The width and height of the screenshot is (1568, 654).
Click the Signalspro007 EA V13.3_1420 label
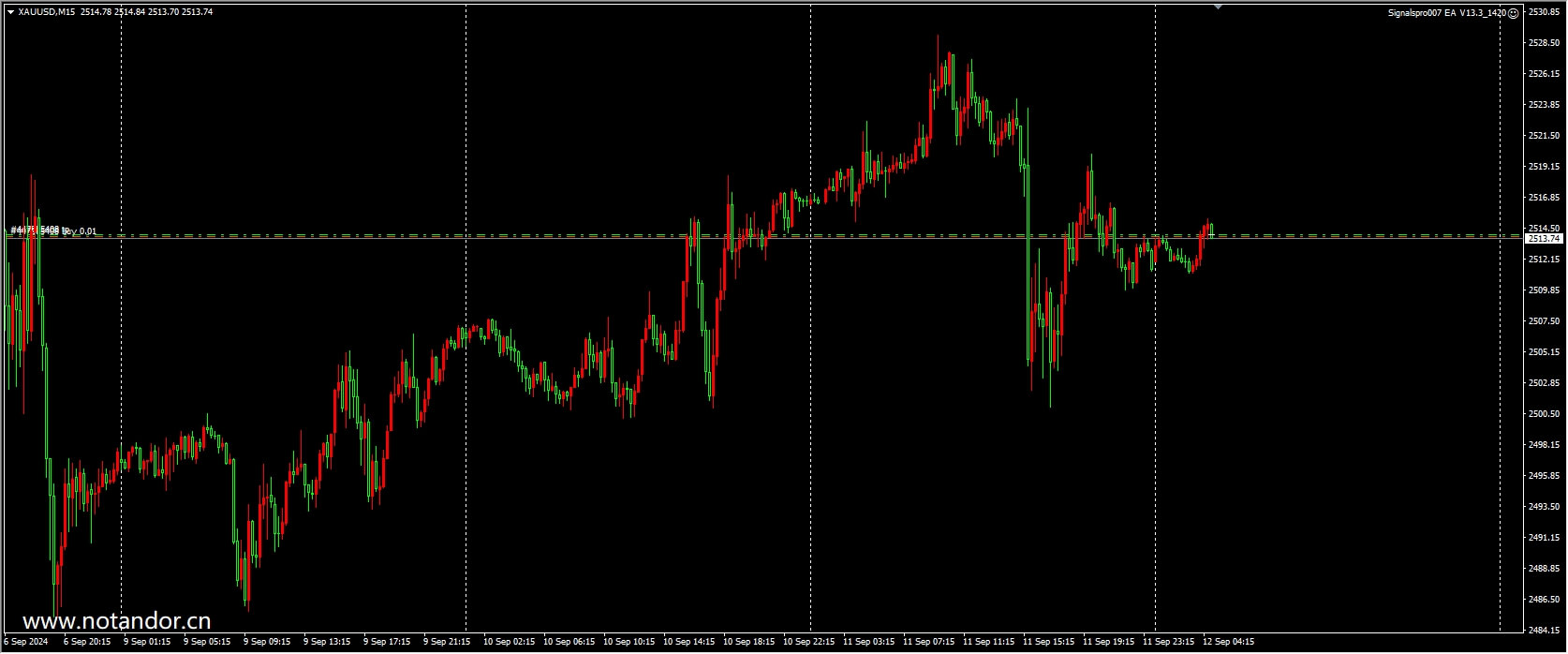click(1447, 13)
